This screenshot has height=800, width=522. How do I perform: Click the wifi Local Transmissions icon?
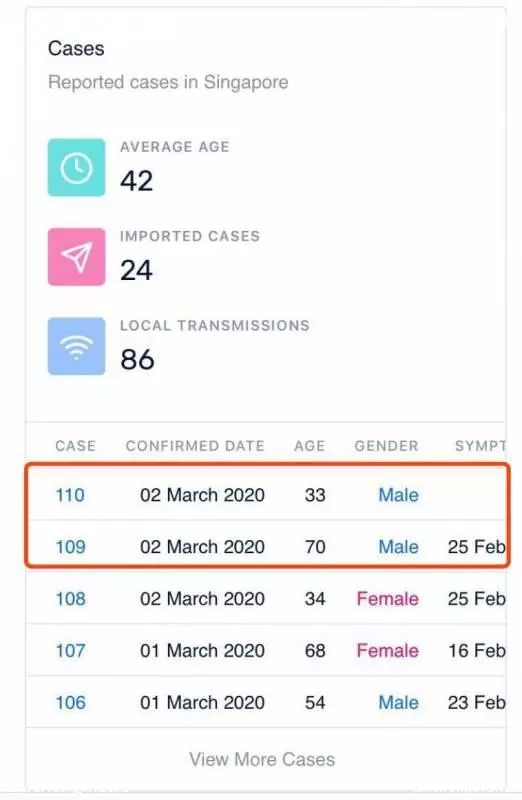coord(77,346)
